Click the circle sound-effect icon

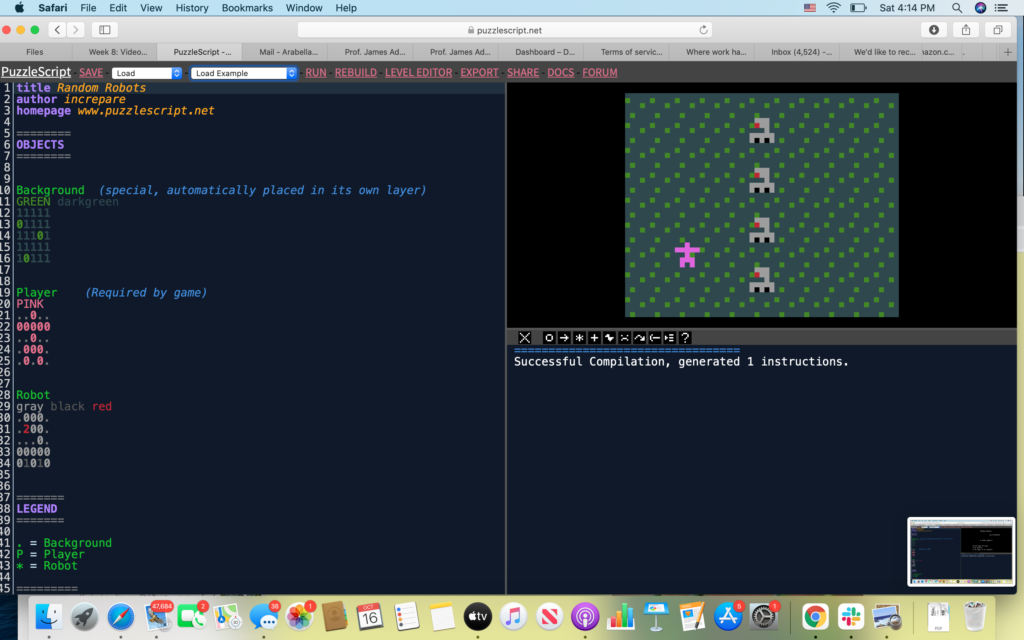[x=549, y=338]
